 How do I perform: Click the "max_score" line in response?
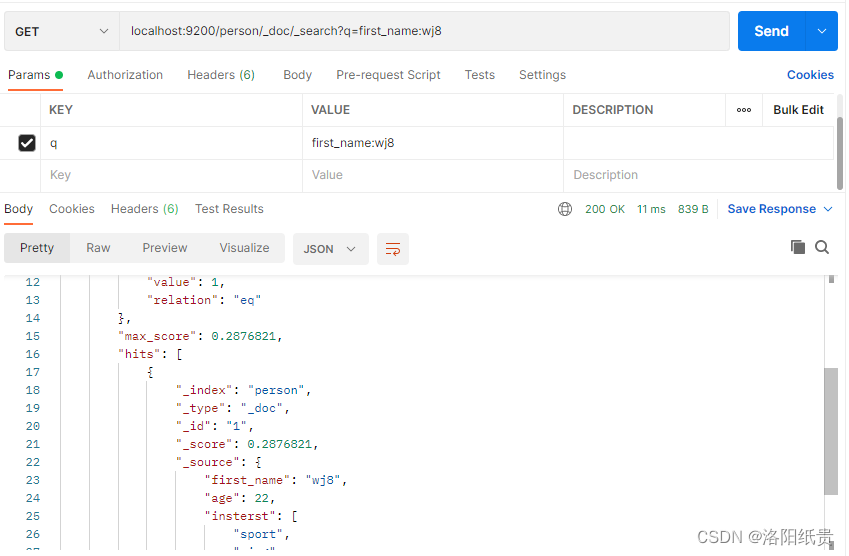pyautogui.click(x=200, y=336)
